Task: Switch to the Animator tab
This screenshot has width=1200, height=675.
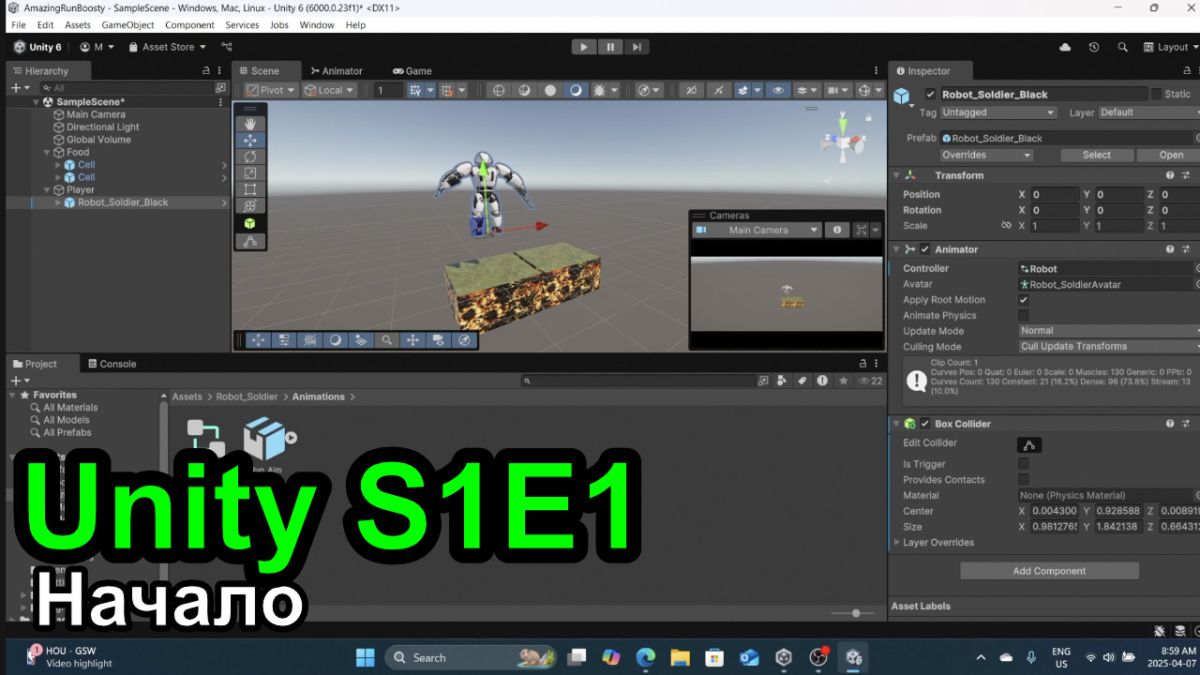Action: point(336,71)
